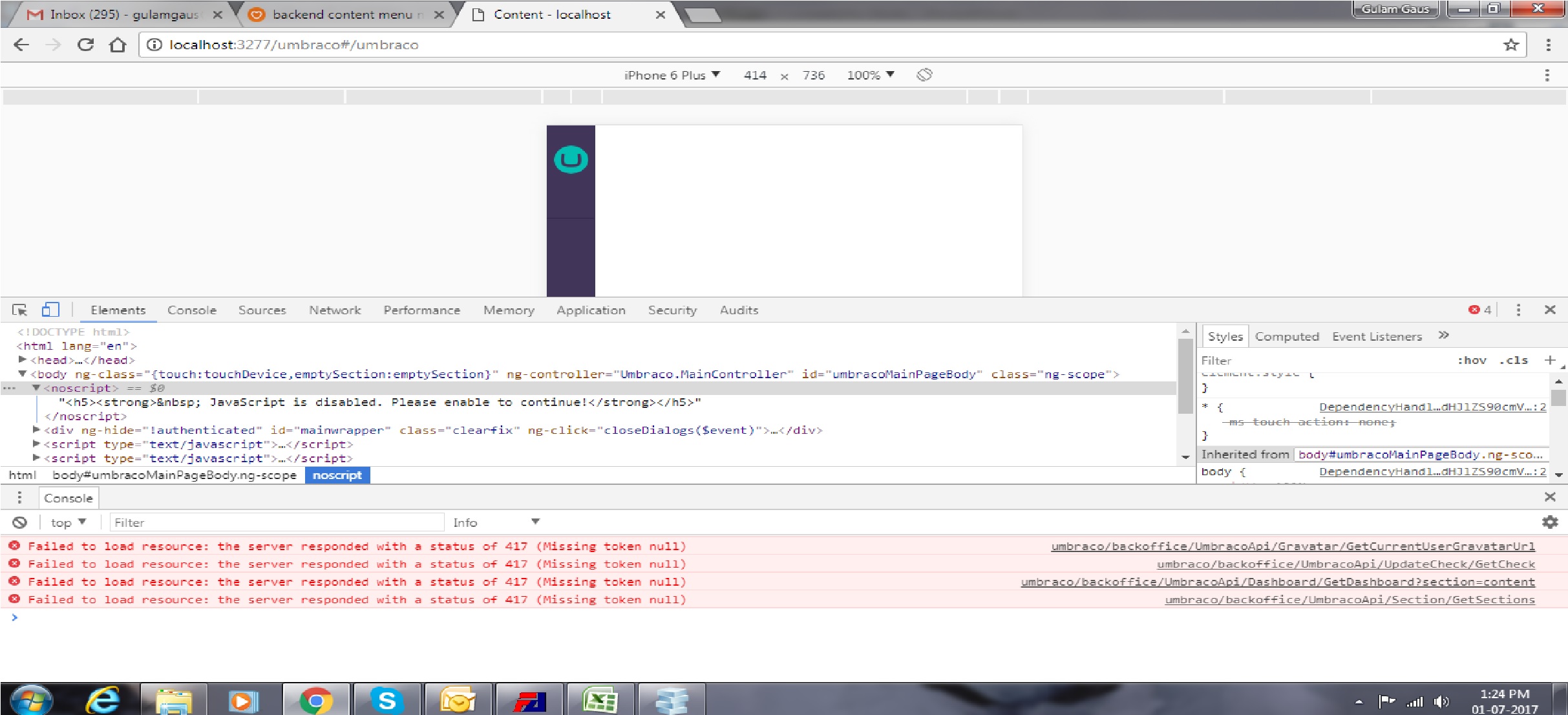Open the 100% zoom dropdown
Image resolution: width=1568 pixels, height=715 pixels.
[x=870, y=75]
